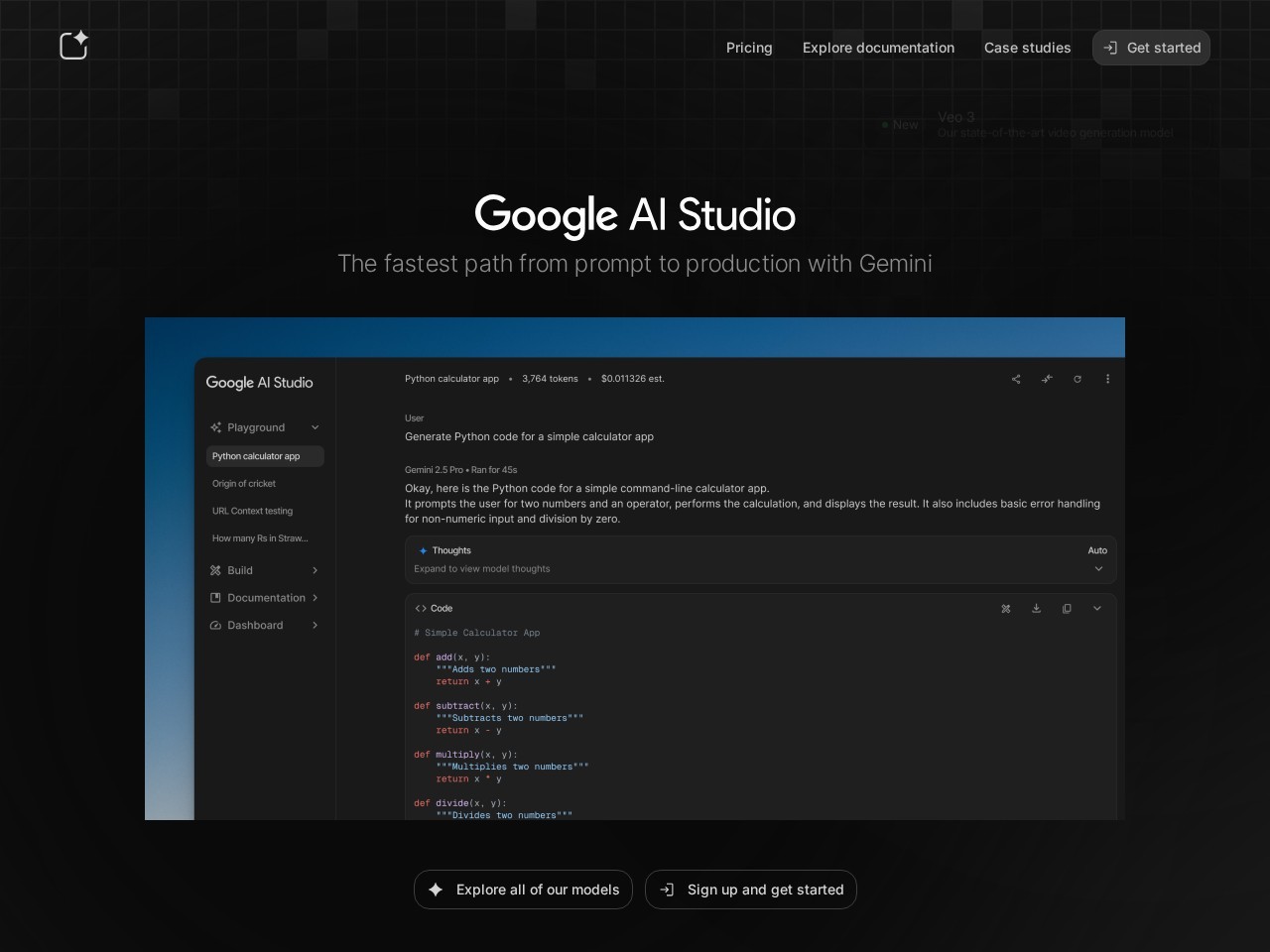Click Explore all of our models

tap(523, 890)
